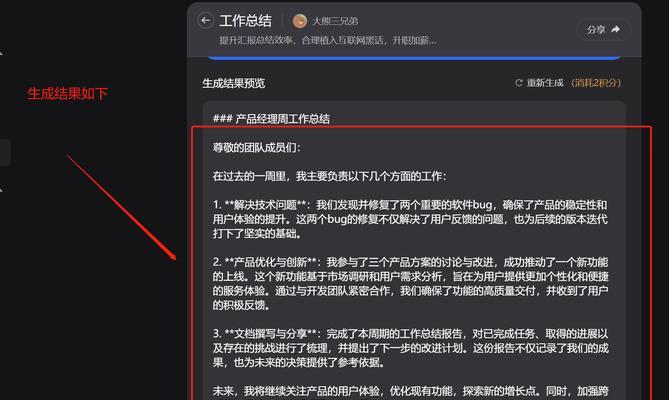Click the heading ### 产品经理周工作总结
The height and width of the screenshot is (400, 669).
(x=271, y=119)
